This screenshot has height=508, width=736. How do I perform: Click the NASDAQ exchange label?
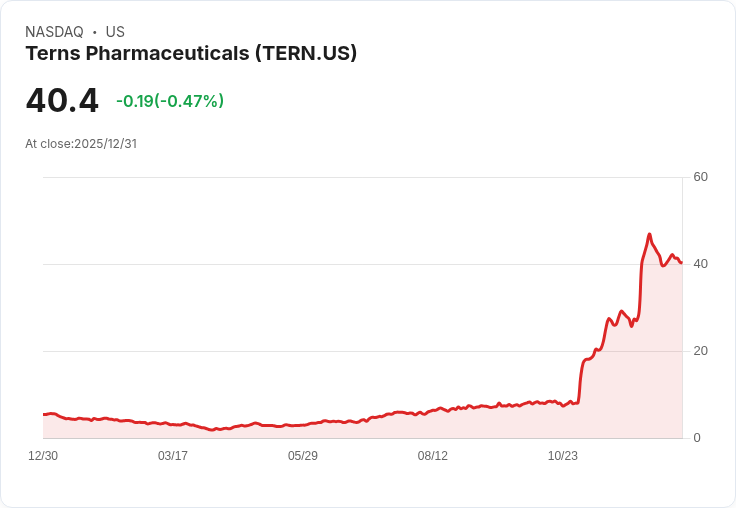(x=54, y=32)
